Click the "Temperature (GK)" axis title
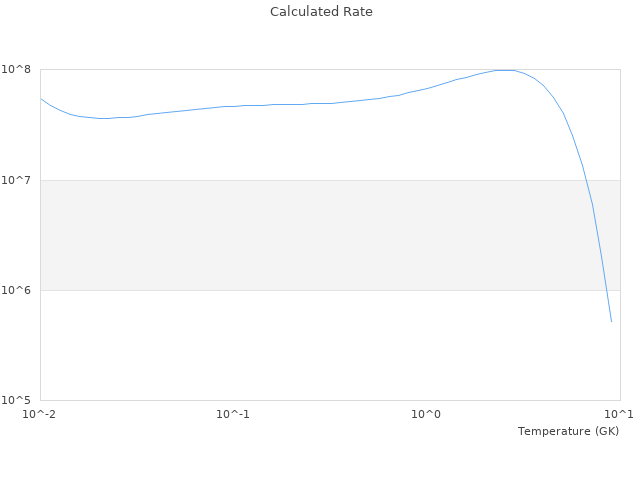 (568, 431)
